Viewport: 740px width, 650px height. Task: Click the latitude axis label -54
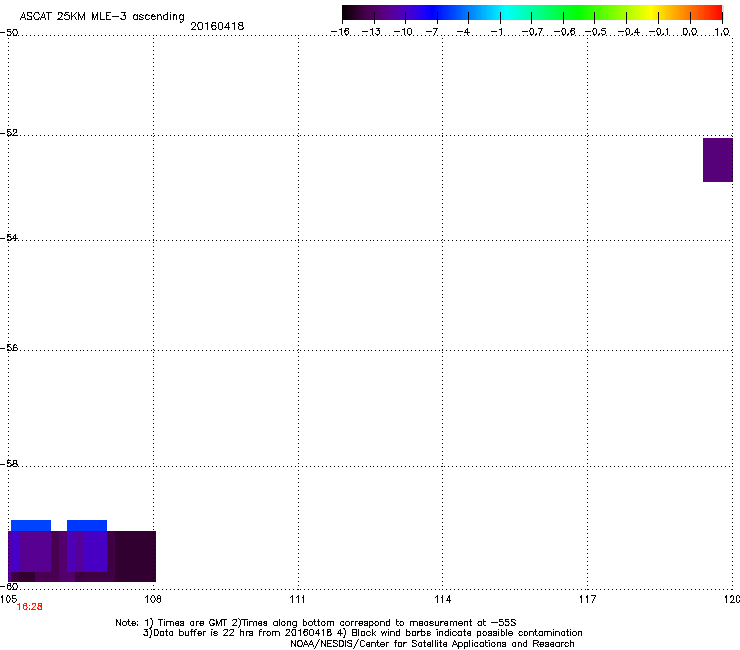(9, 237)
